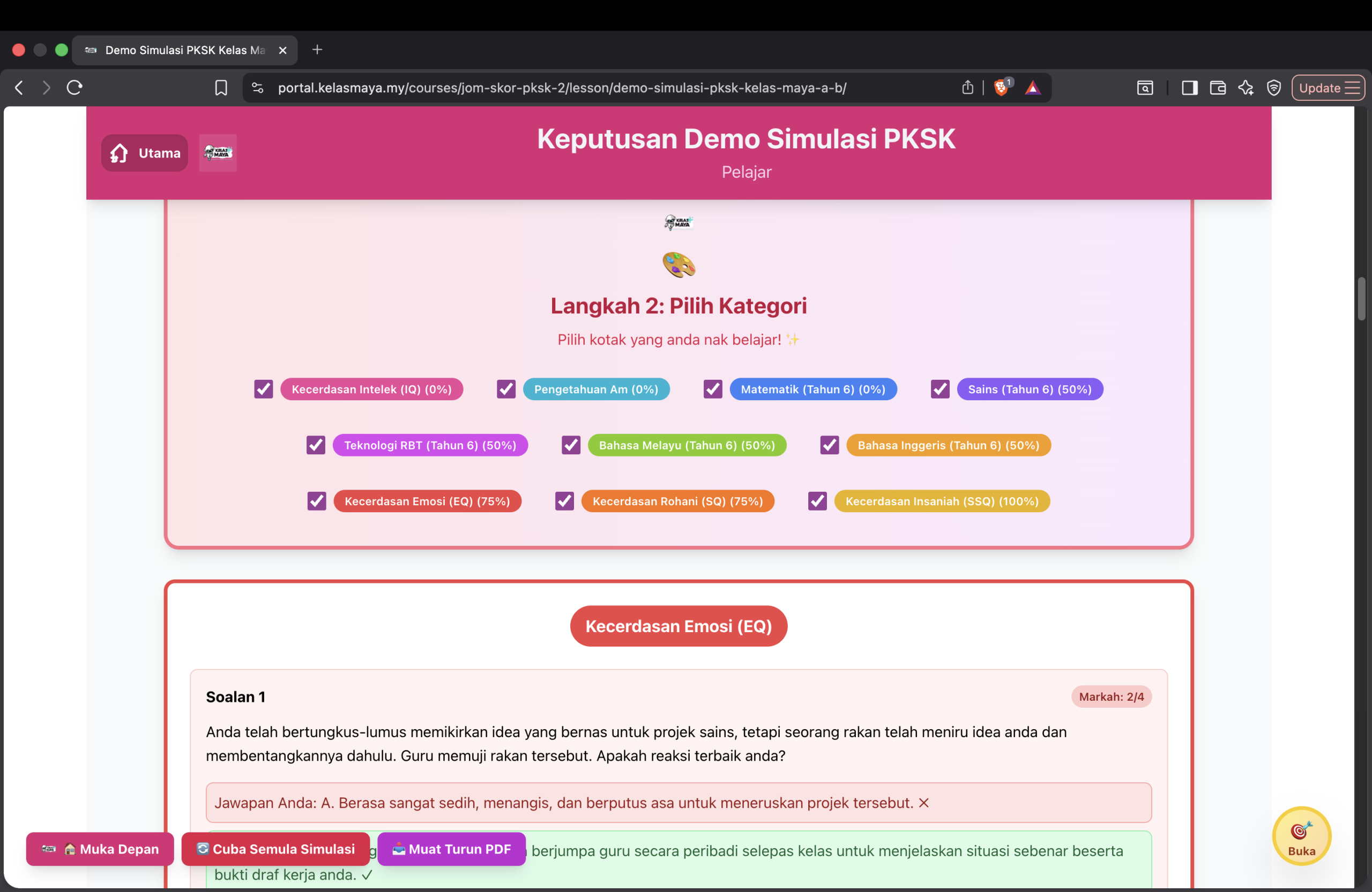Open the floating Buka target button

point(1301,836)
